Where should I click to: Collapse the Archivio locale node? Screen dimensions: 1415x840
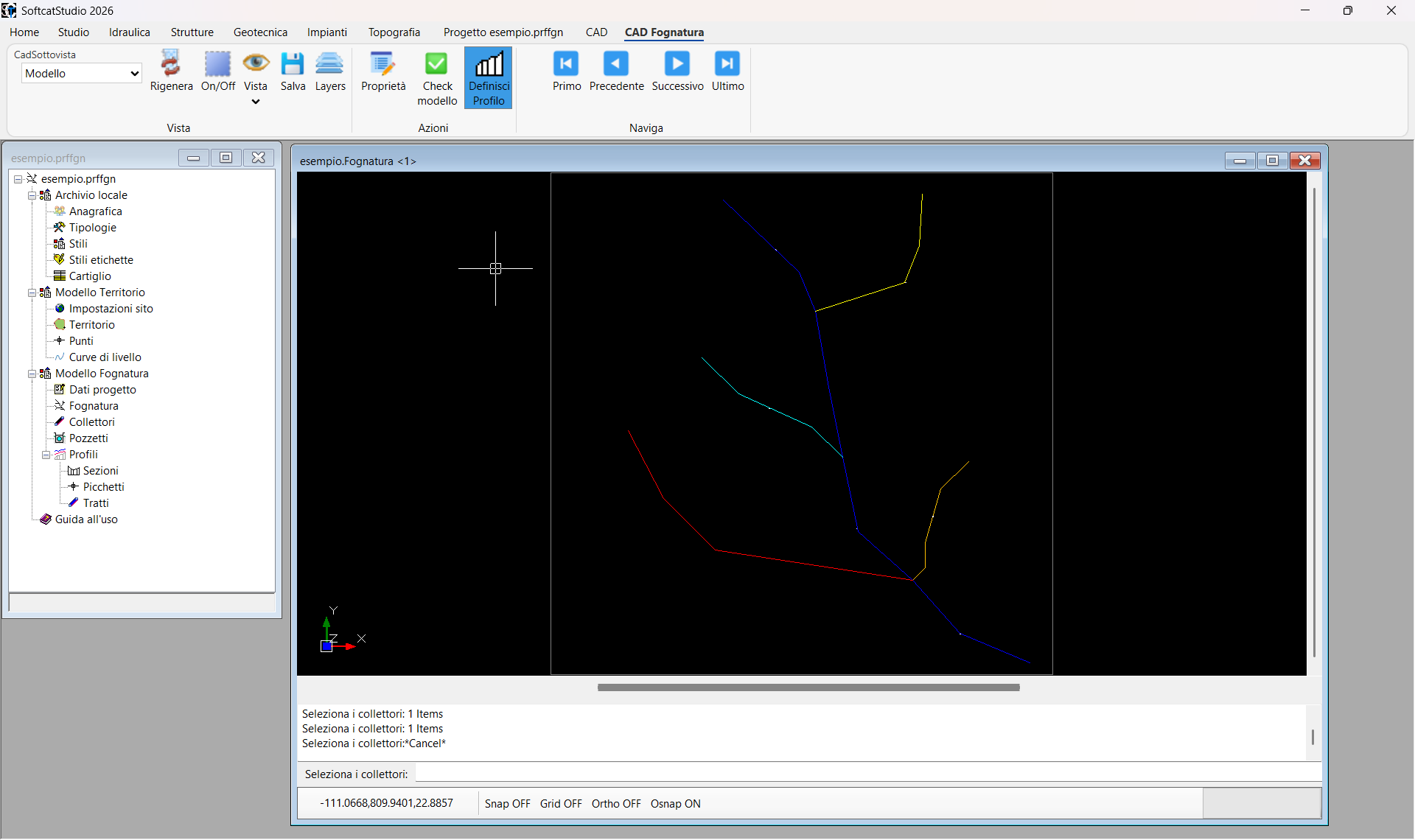[32, 195]
